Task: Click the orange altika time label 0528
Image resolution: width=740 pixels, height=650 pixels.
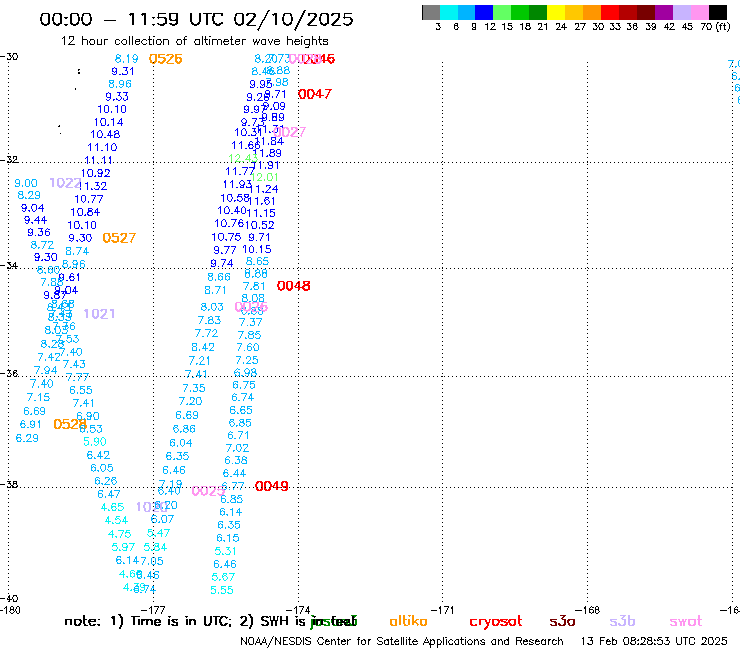Action: [70, 424]
